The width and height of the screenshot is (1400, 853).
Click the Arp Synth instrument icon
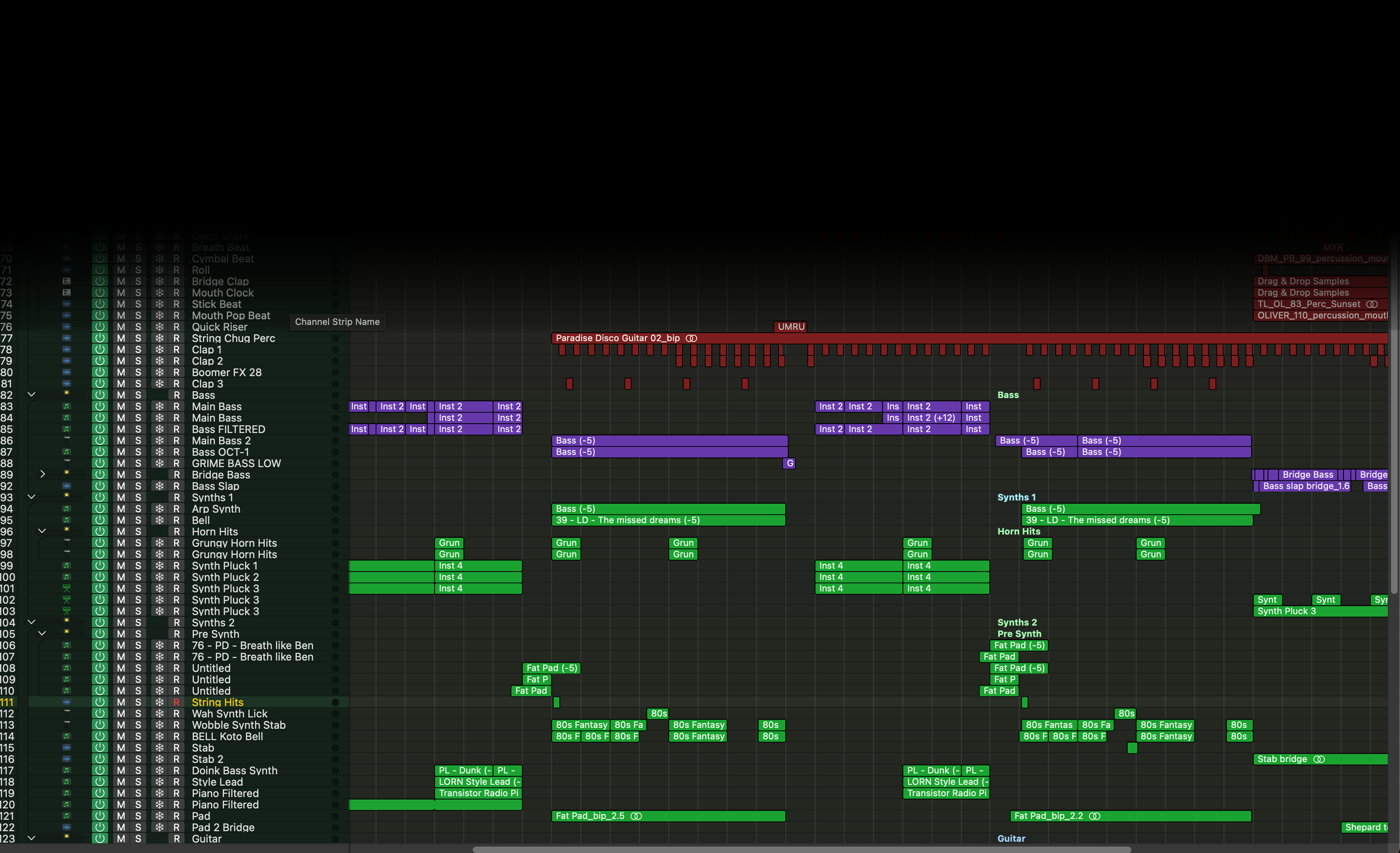tap(67, 509)
